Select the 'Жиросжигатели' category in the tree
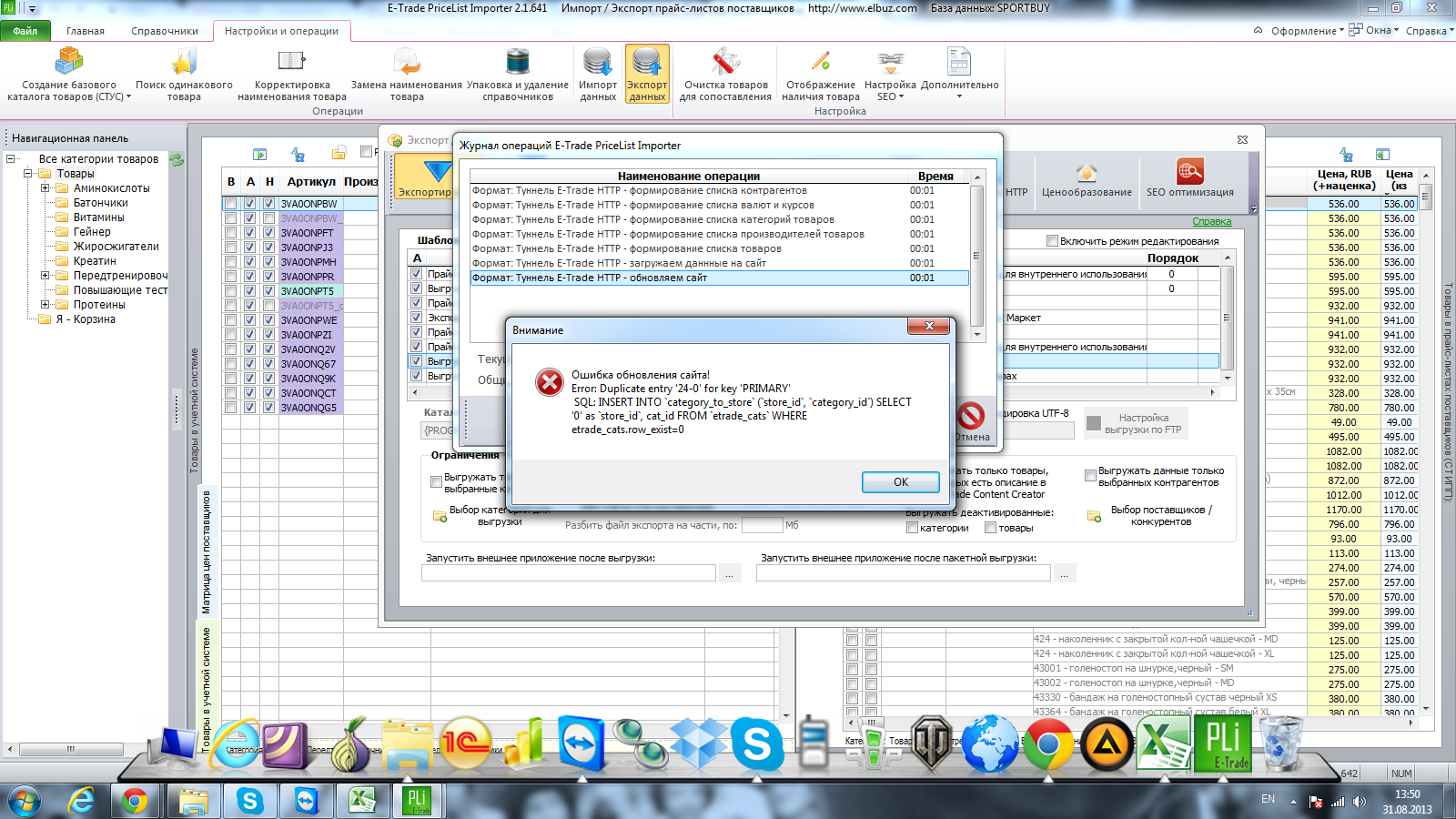The height and width of the screenshot is (819, 1456). (116, 247)
